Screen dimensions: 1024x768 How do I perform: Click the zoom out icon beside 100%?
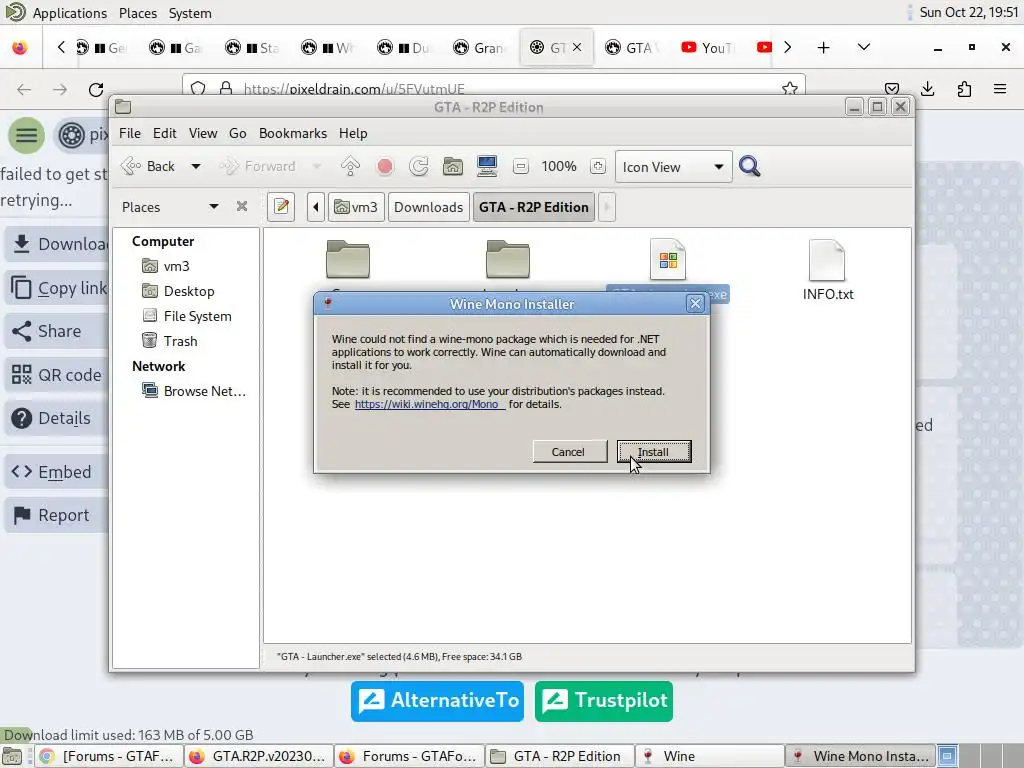coord(520,167)
